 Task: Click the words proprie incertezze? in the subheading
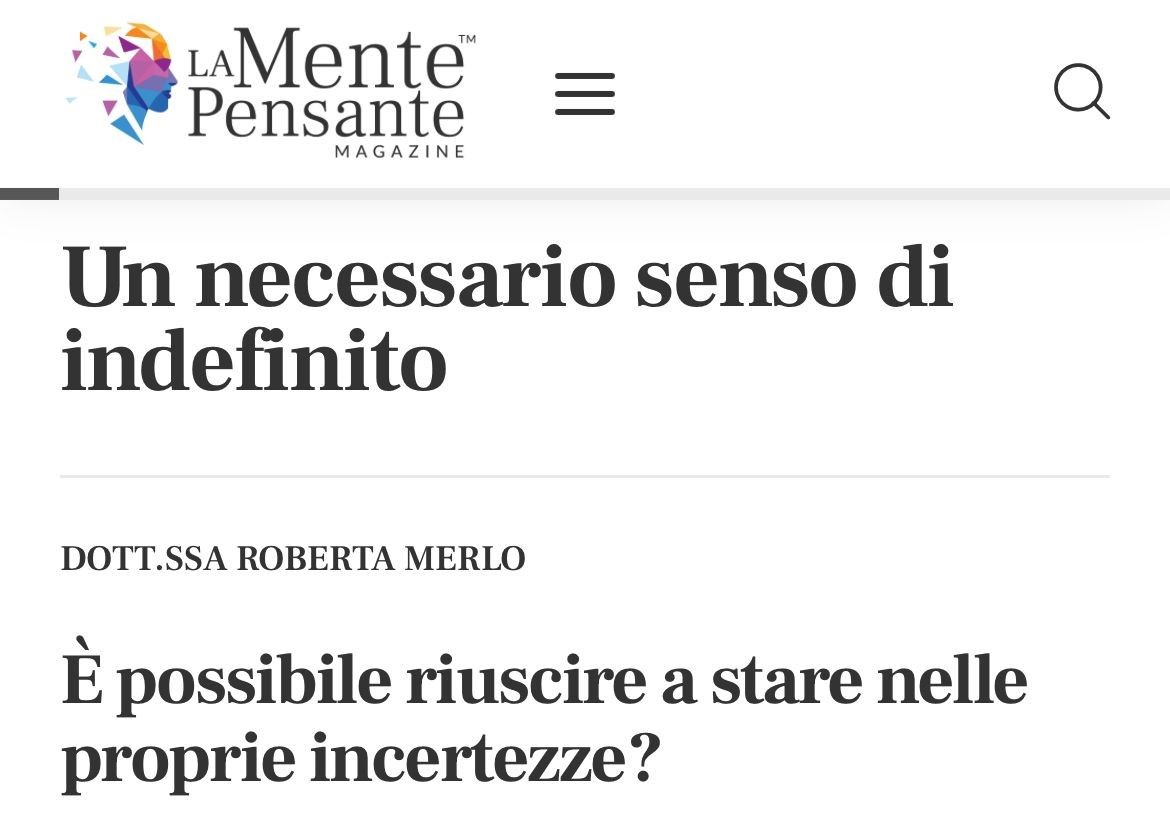click(360, 759)
